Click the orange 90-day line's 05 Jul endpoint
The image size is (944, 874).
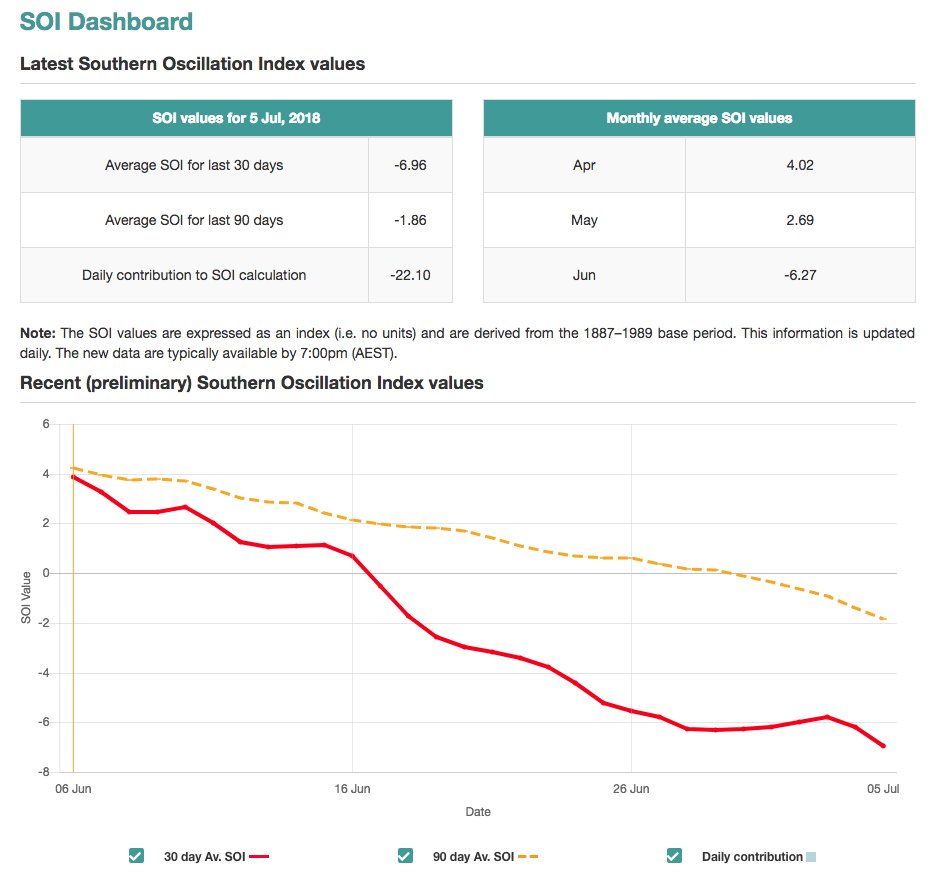click(x=883, y=619)
